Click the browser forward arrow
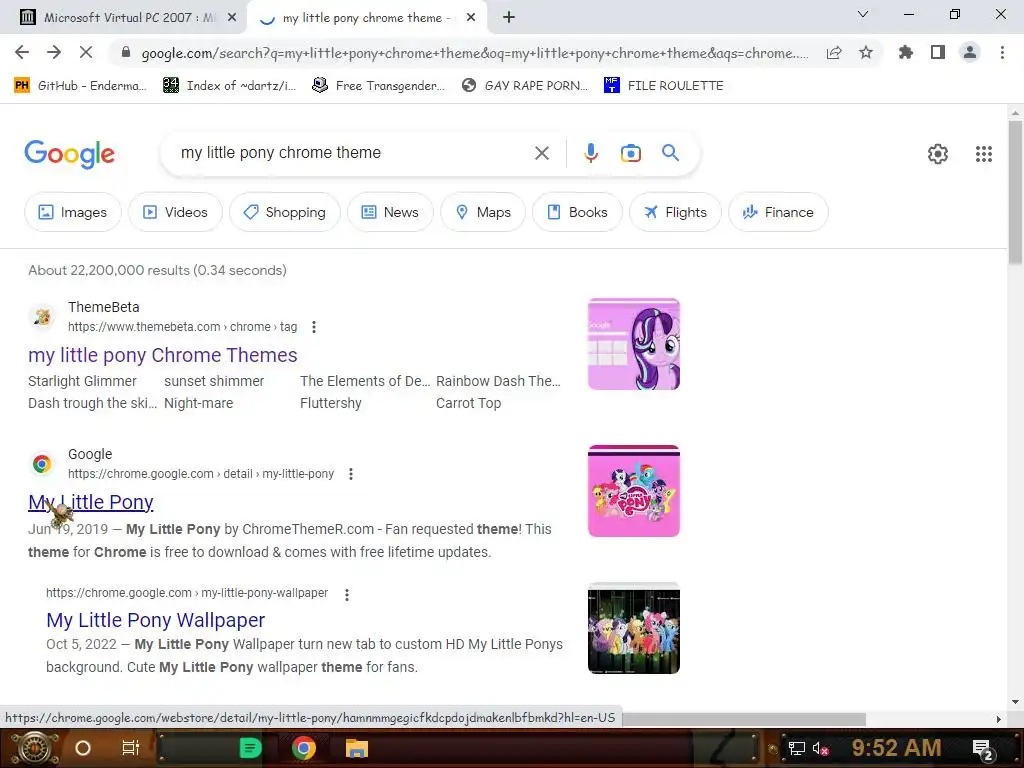Image resolution: width=1024 pixels, height=768 pixels. pos(54,52)
